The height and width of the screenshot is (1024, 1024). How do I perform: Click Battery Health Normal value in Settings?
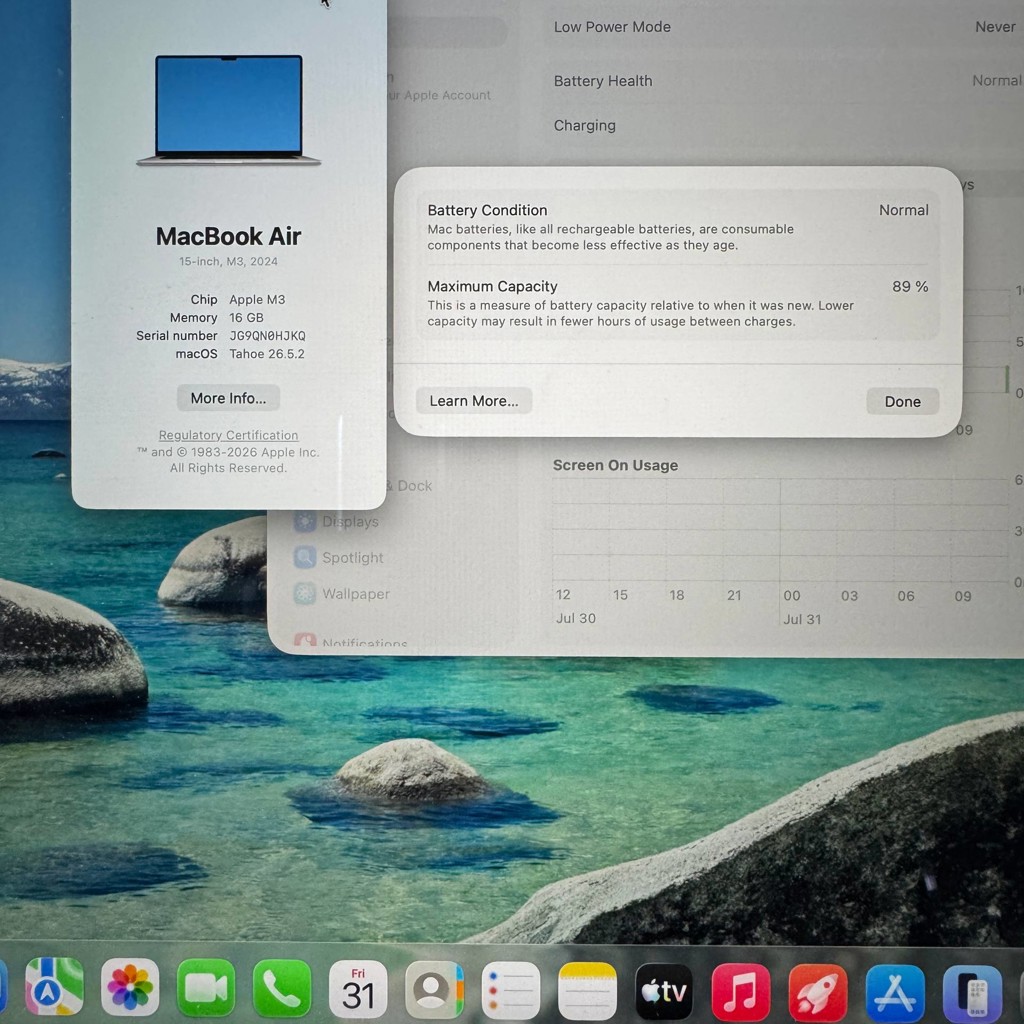997,80
